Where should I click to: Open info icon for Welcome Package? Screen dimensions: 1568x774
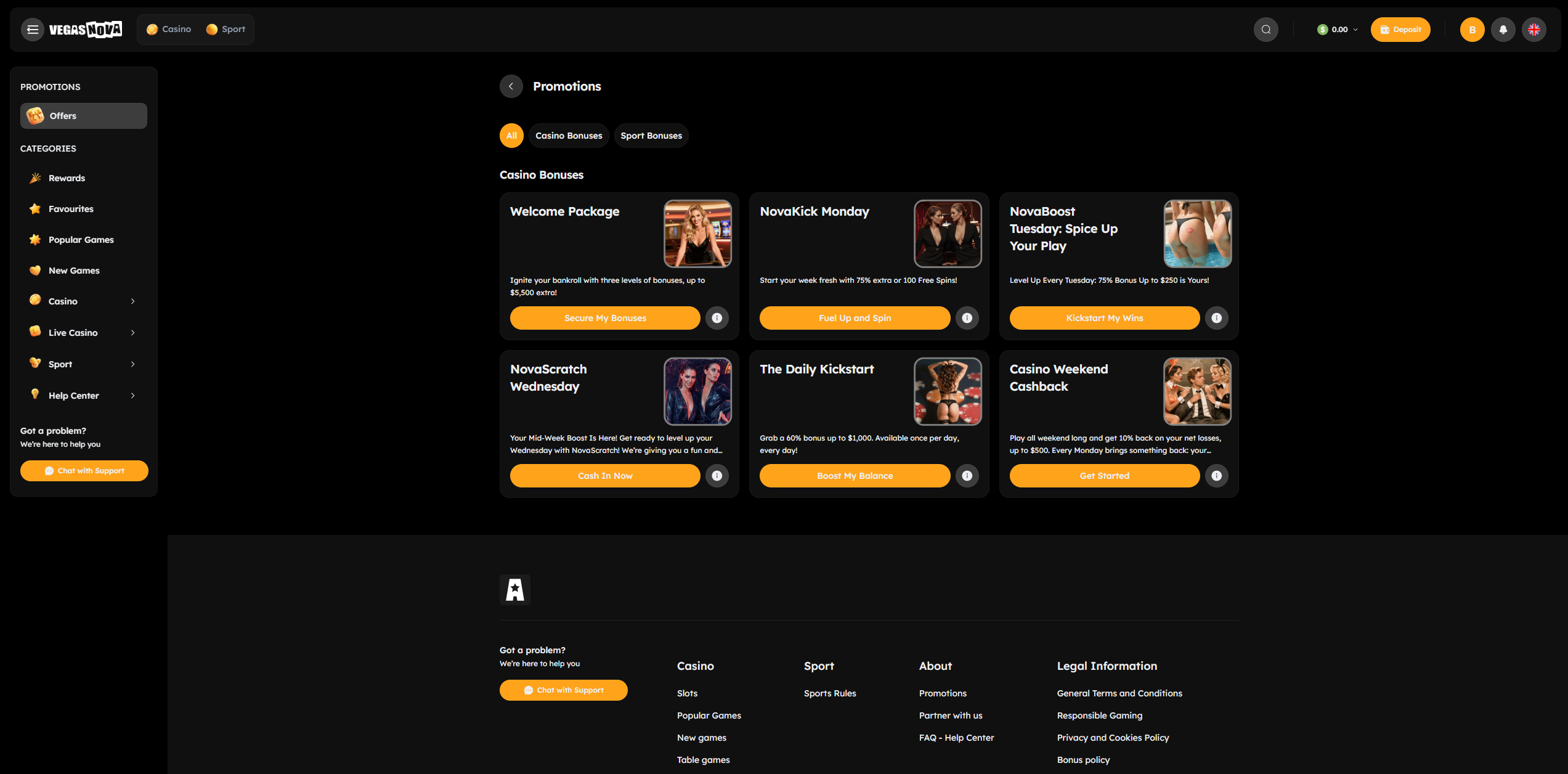717,318
